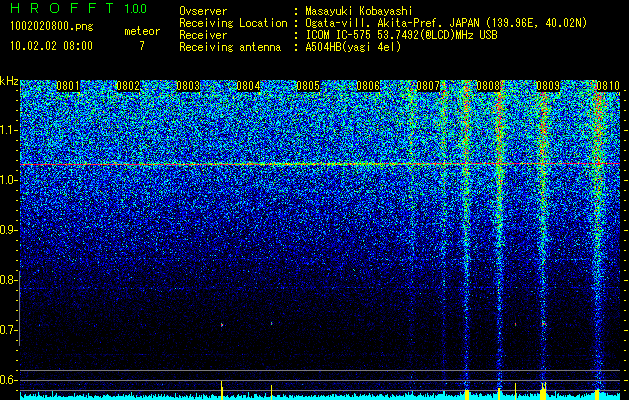Click the 1.1 kHz axis label
Image resolution: width=629 pixels, height=400 pixels.
(7, 131)
